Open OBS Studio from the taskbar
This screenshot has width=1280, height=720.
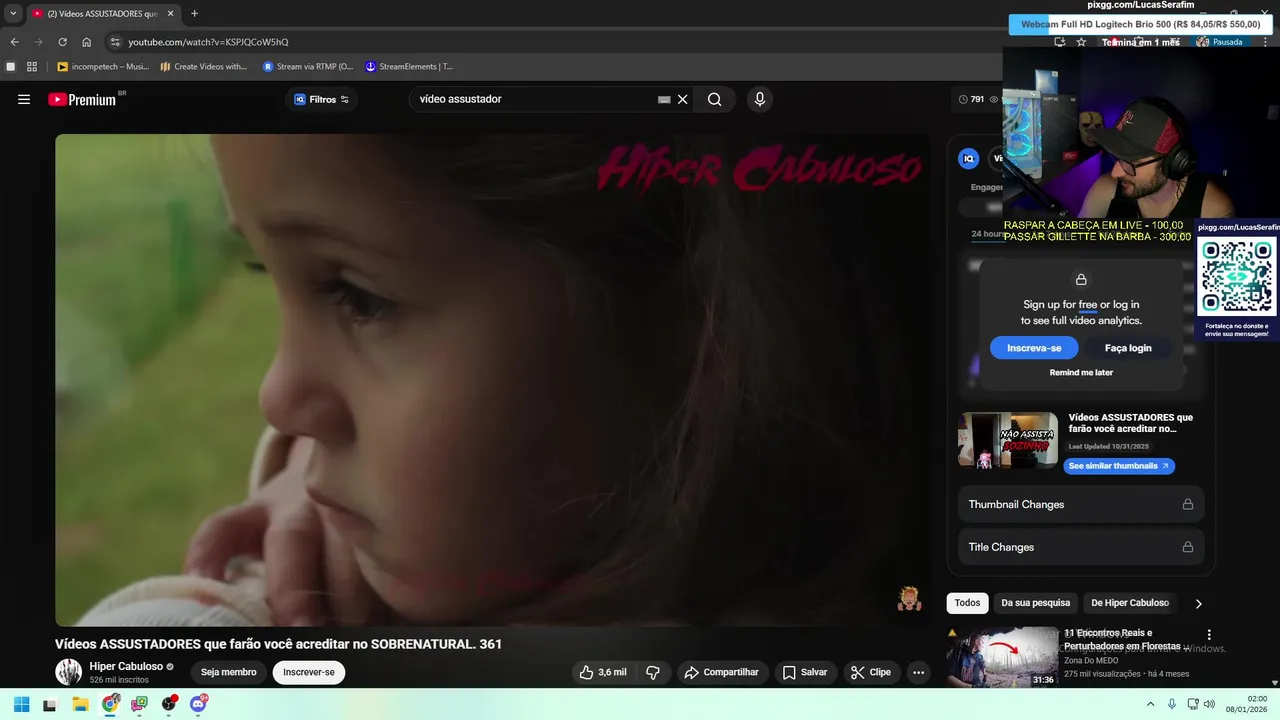pyautogui.click(x=169, y=704)
